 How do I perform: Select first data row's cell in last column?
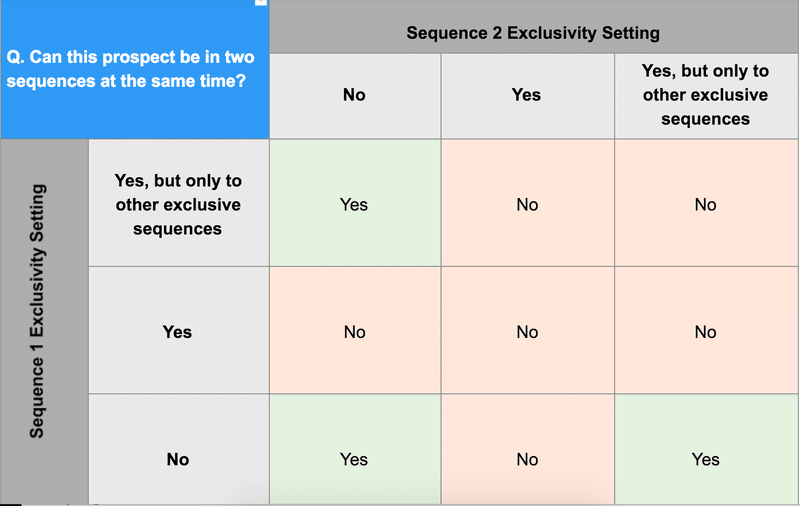point(706,203)
